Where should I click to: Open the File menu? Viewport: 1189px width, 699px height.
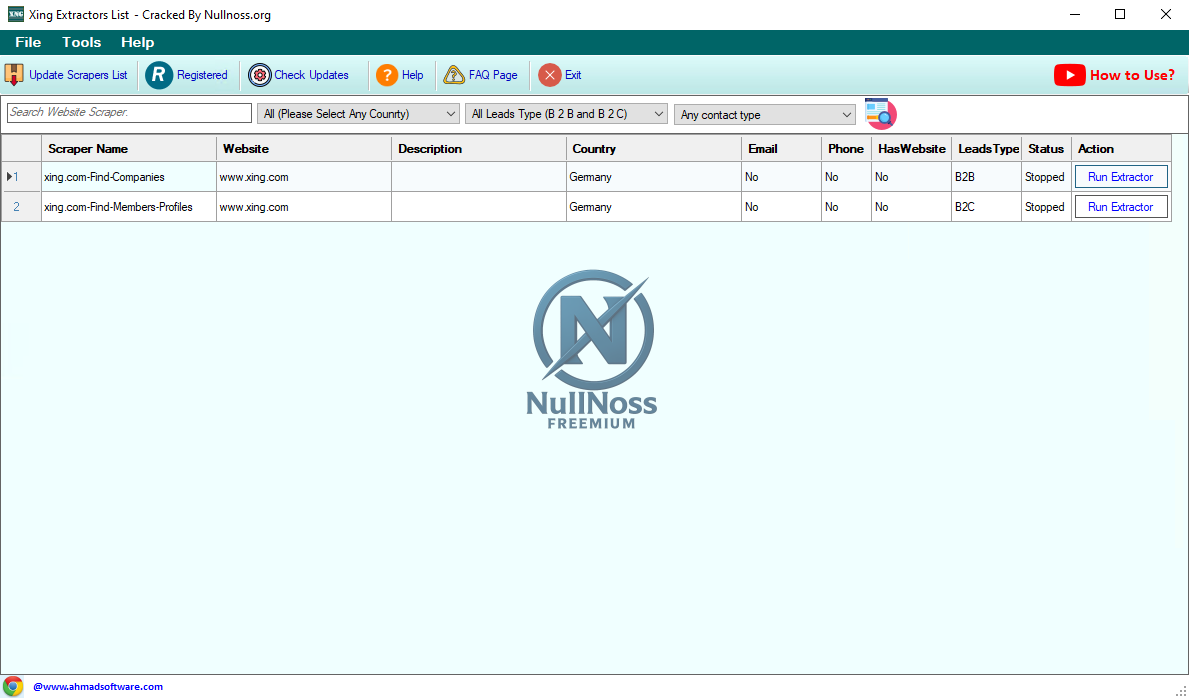coord(28,42)
